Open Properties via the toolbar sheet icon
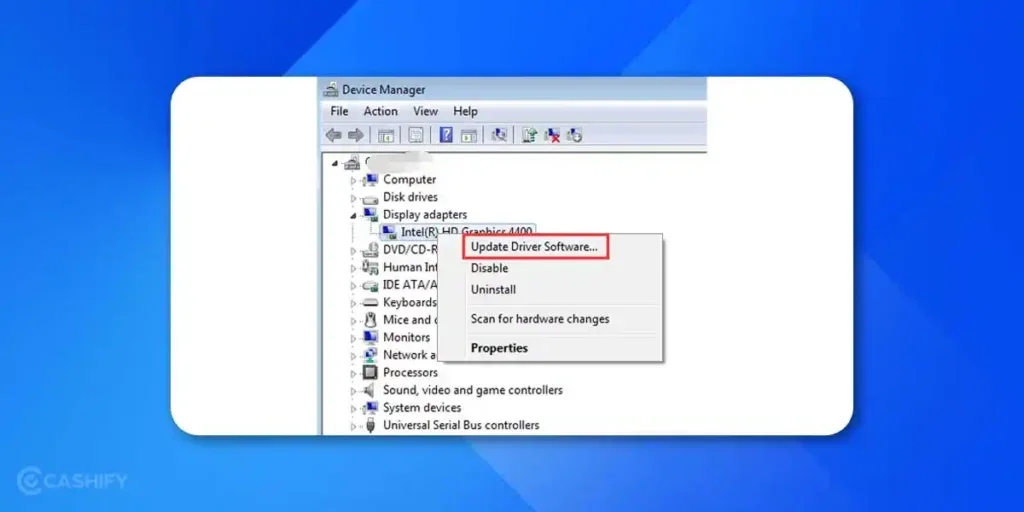This screenshot has height=512, width=1024. coord(415,135)
